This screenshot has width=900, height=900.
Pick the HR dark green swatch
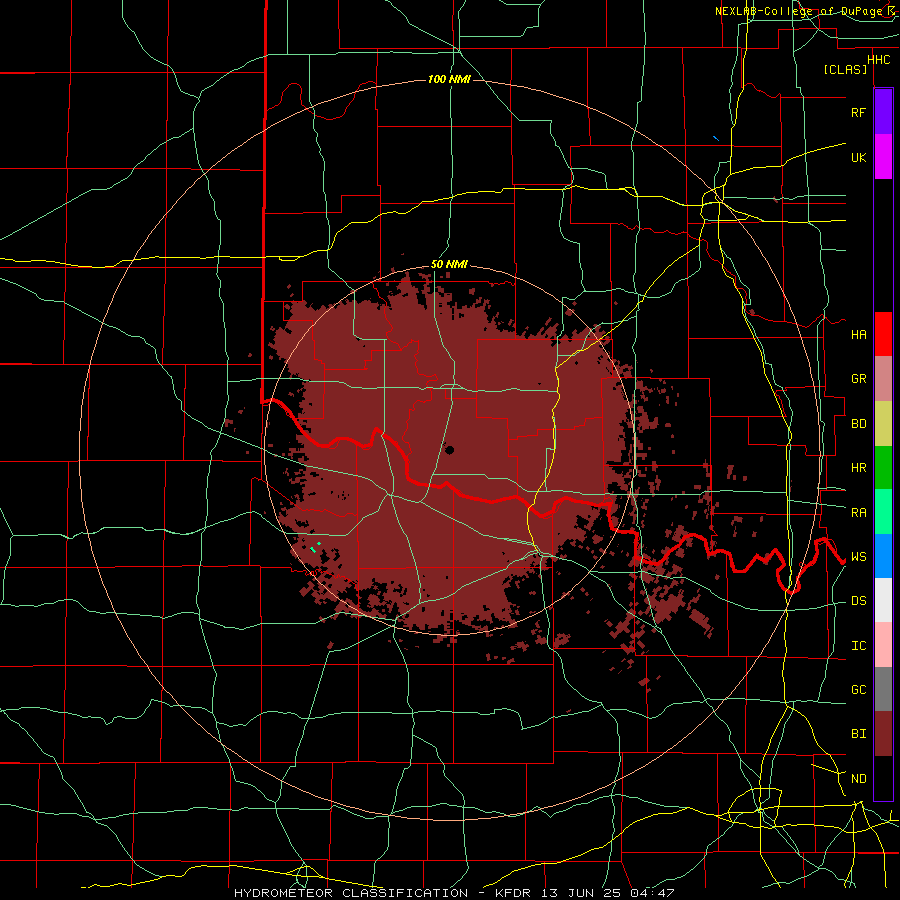pyautogui.click(x=883, y=468)
